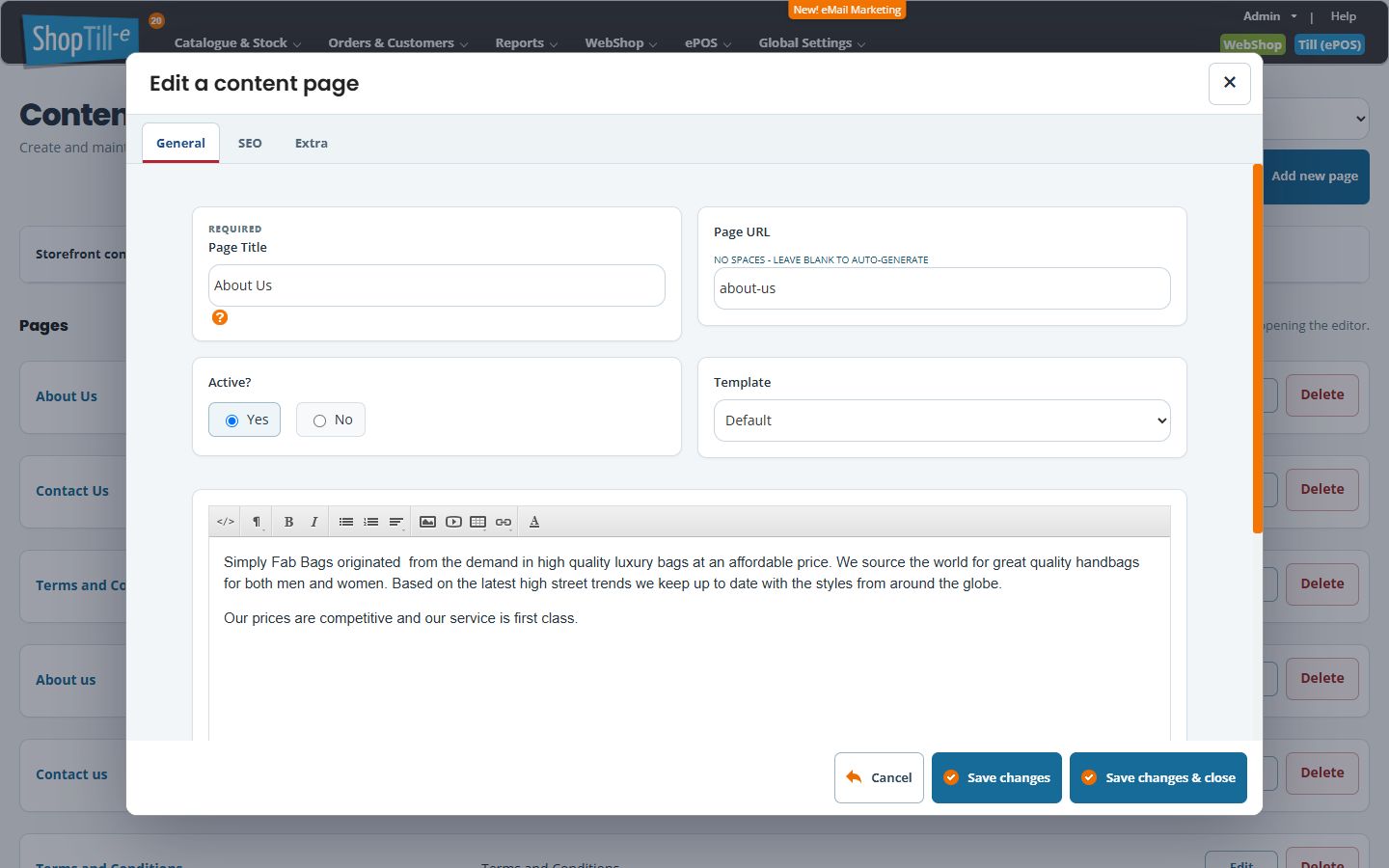Click into the Page URL field
This screenshot has height=868, width=1389.
pos(942,288)
